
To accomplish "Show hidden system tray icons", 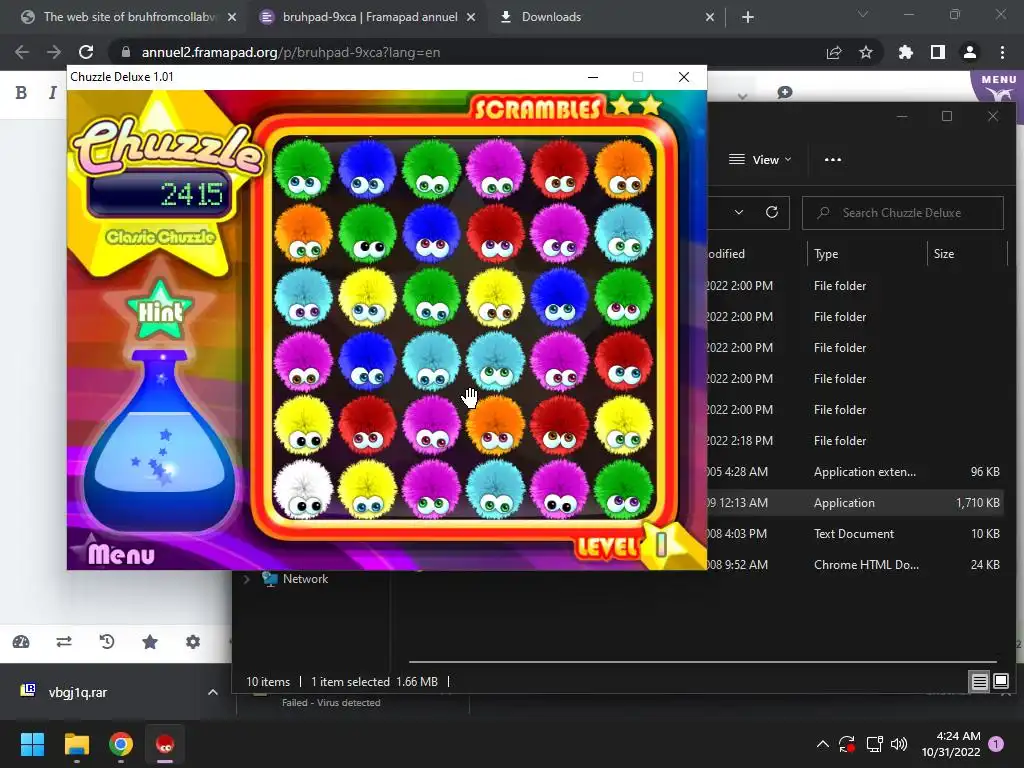I will click(x=823, y=744).
